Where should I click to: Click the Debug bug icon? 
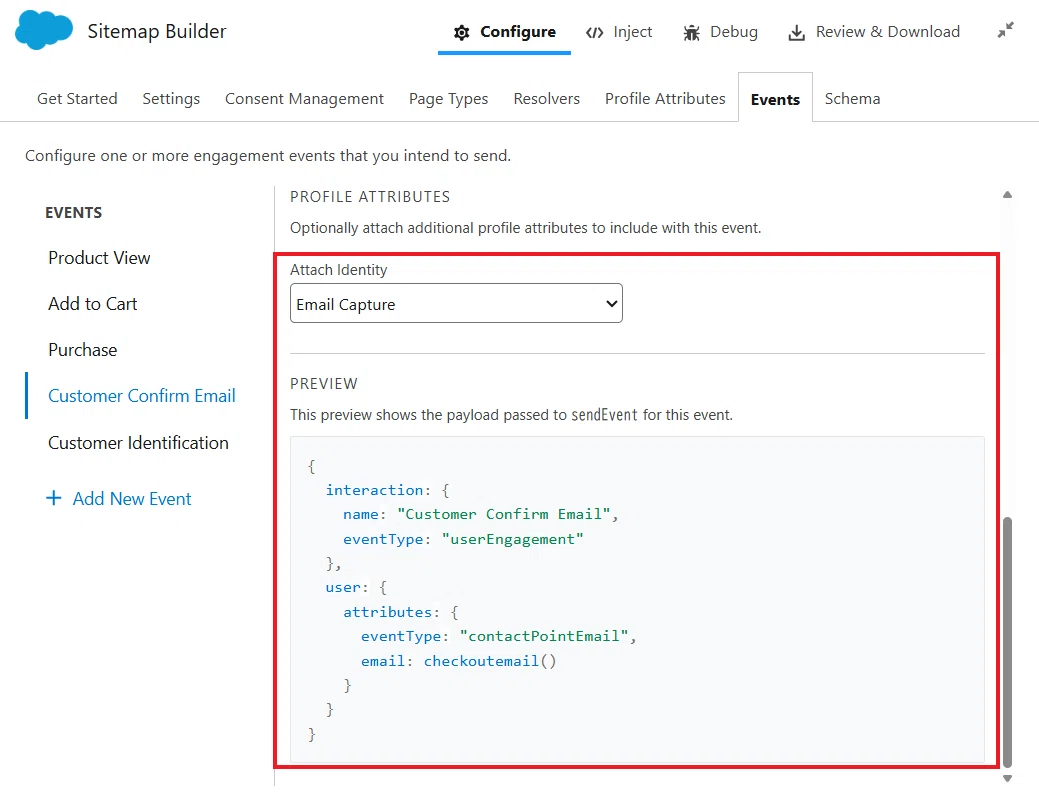click(691, 32)
